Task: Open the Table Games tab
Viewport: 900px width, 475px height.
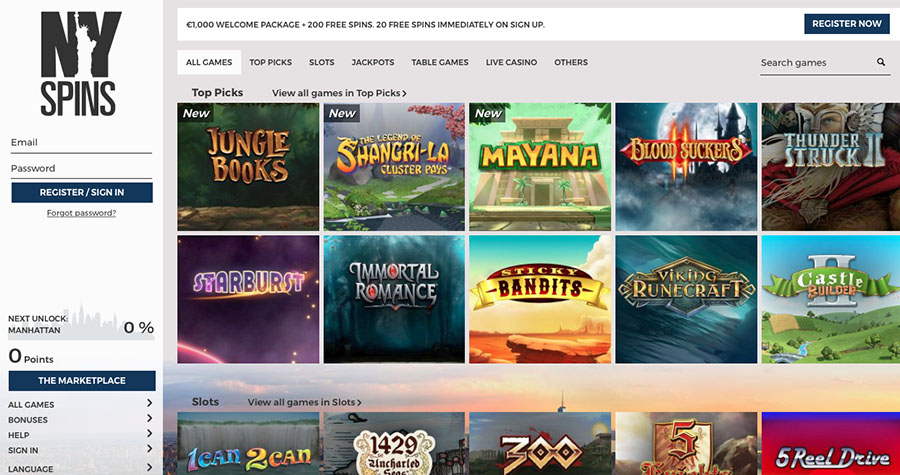Action: (x=440, y=62)
